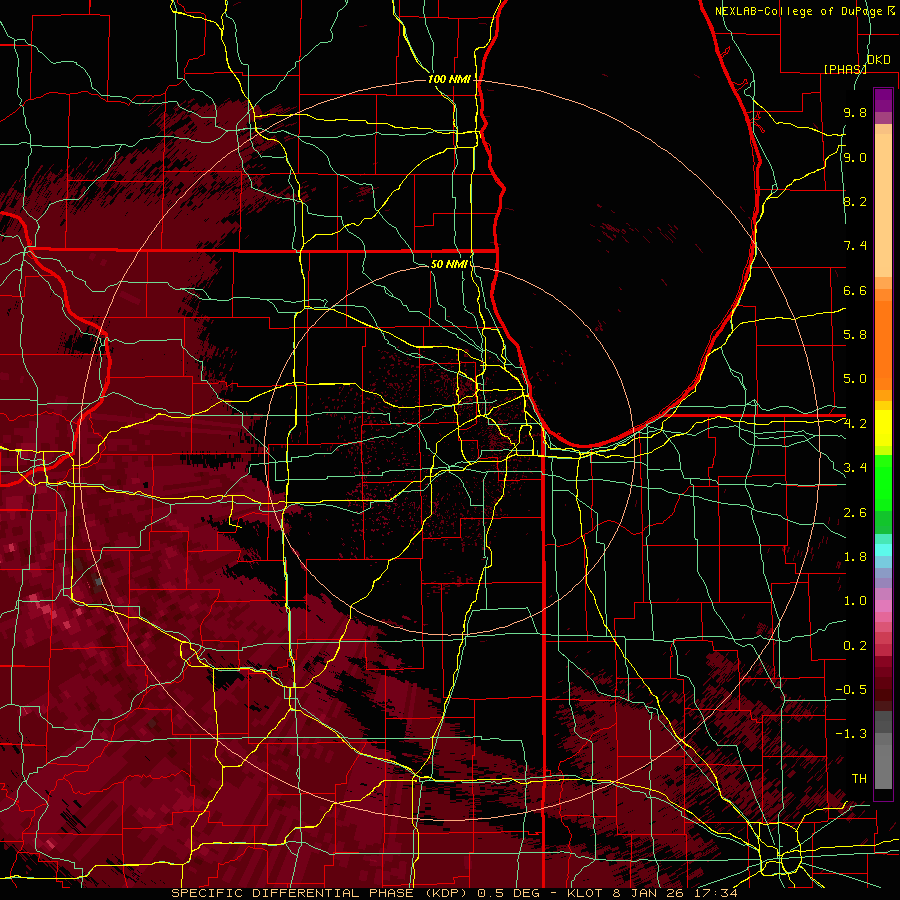
Task: Click the 9.8 value on the color scale
Action: [x=855, y=112]
